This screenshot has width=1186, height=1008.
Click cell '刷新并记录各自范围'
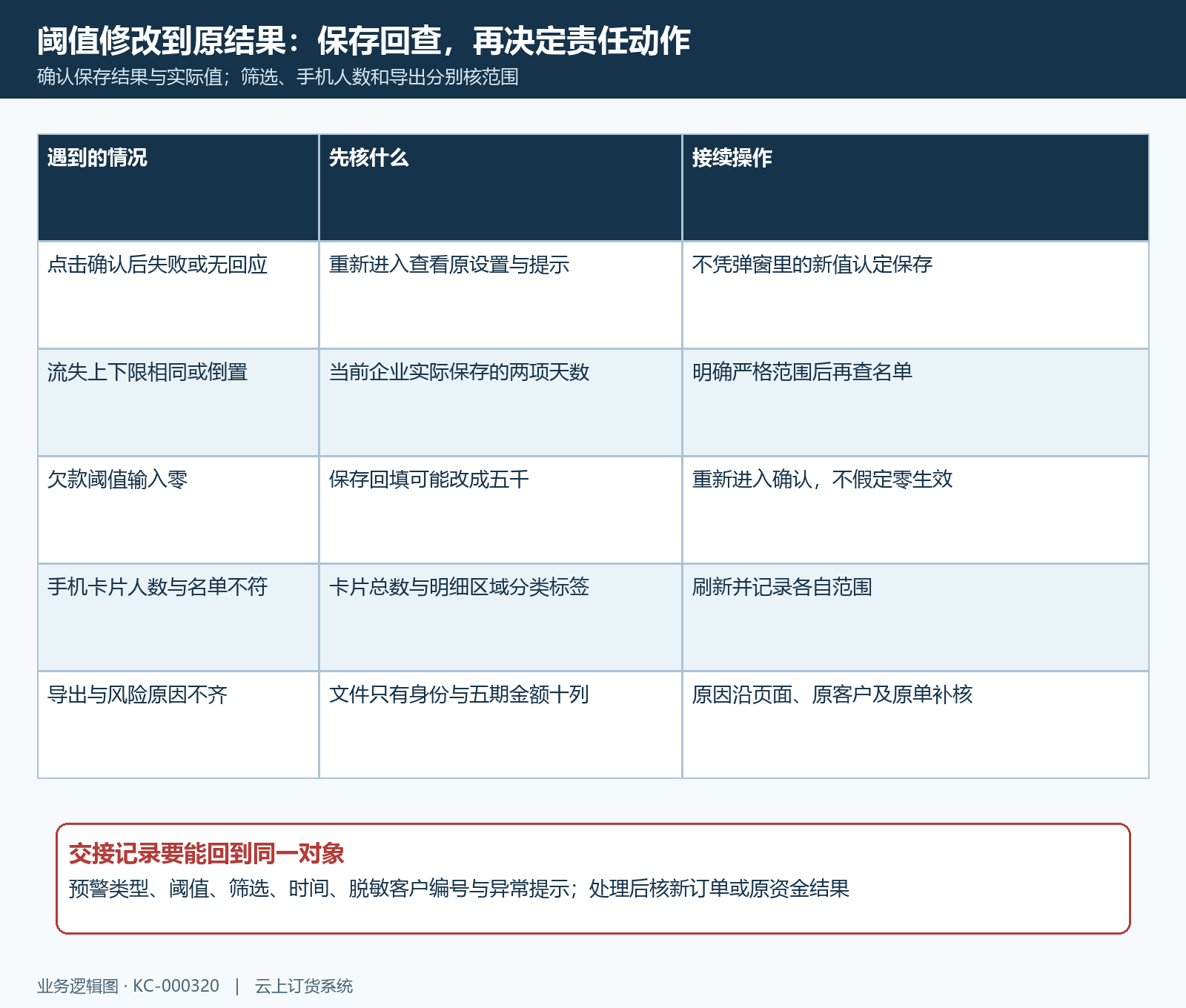point(915,617)
